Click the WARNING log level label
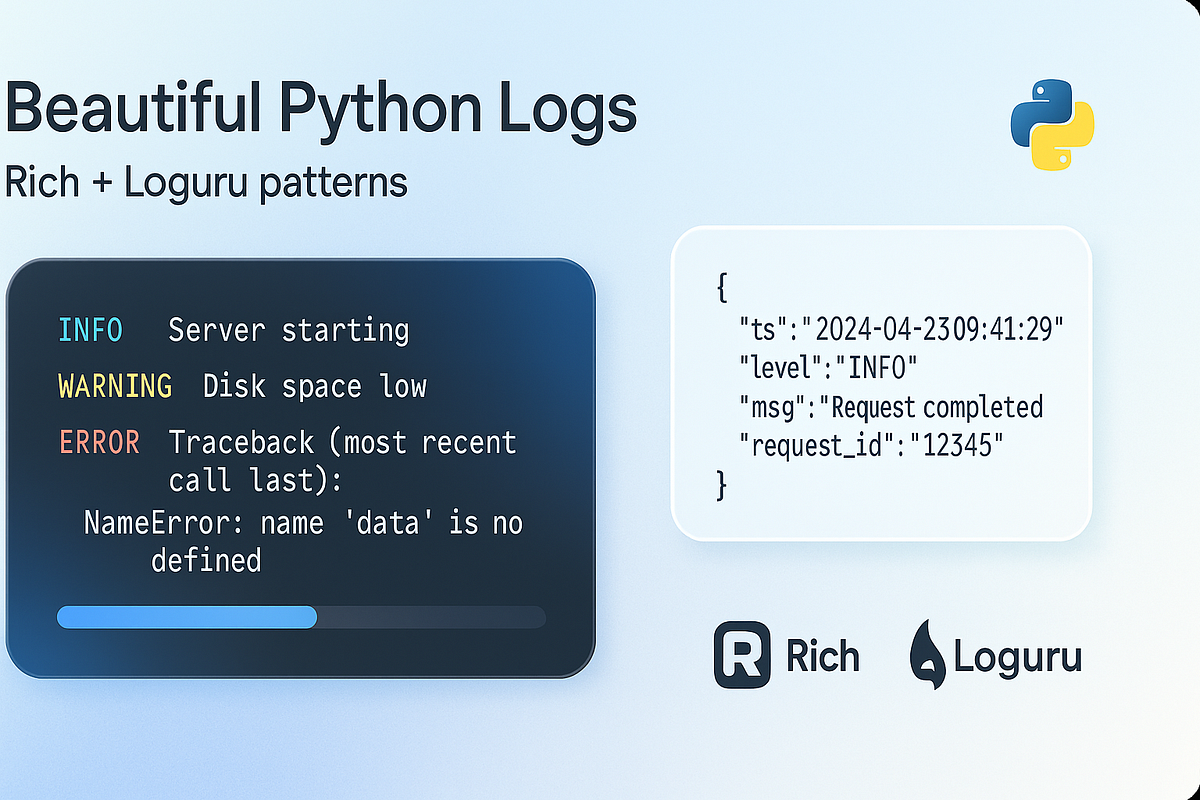 pyautogui.click(x=115, y=386)
